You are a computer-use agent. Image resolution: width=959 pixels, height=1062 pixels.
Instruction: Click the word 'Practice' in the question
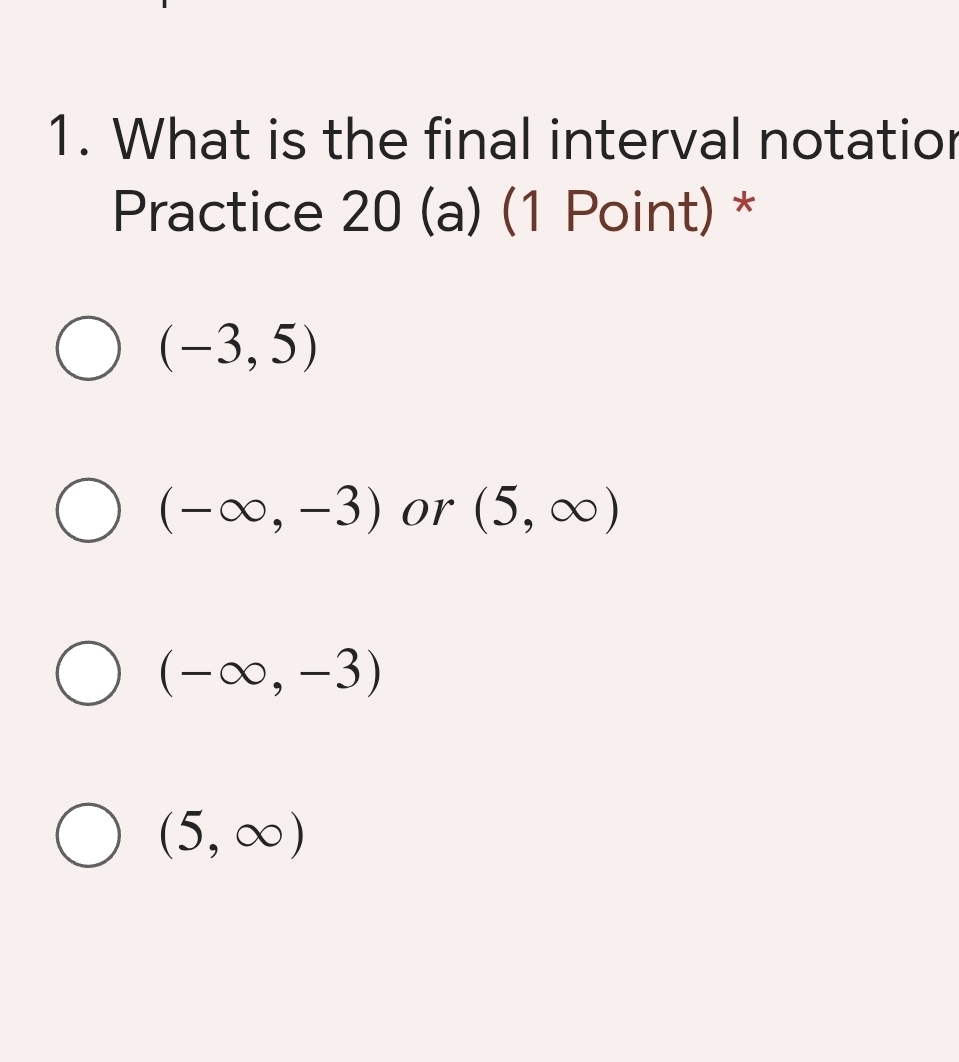pyautogui.click(x=217, y=212)
